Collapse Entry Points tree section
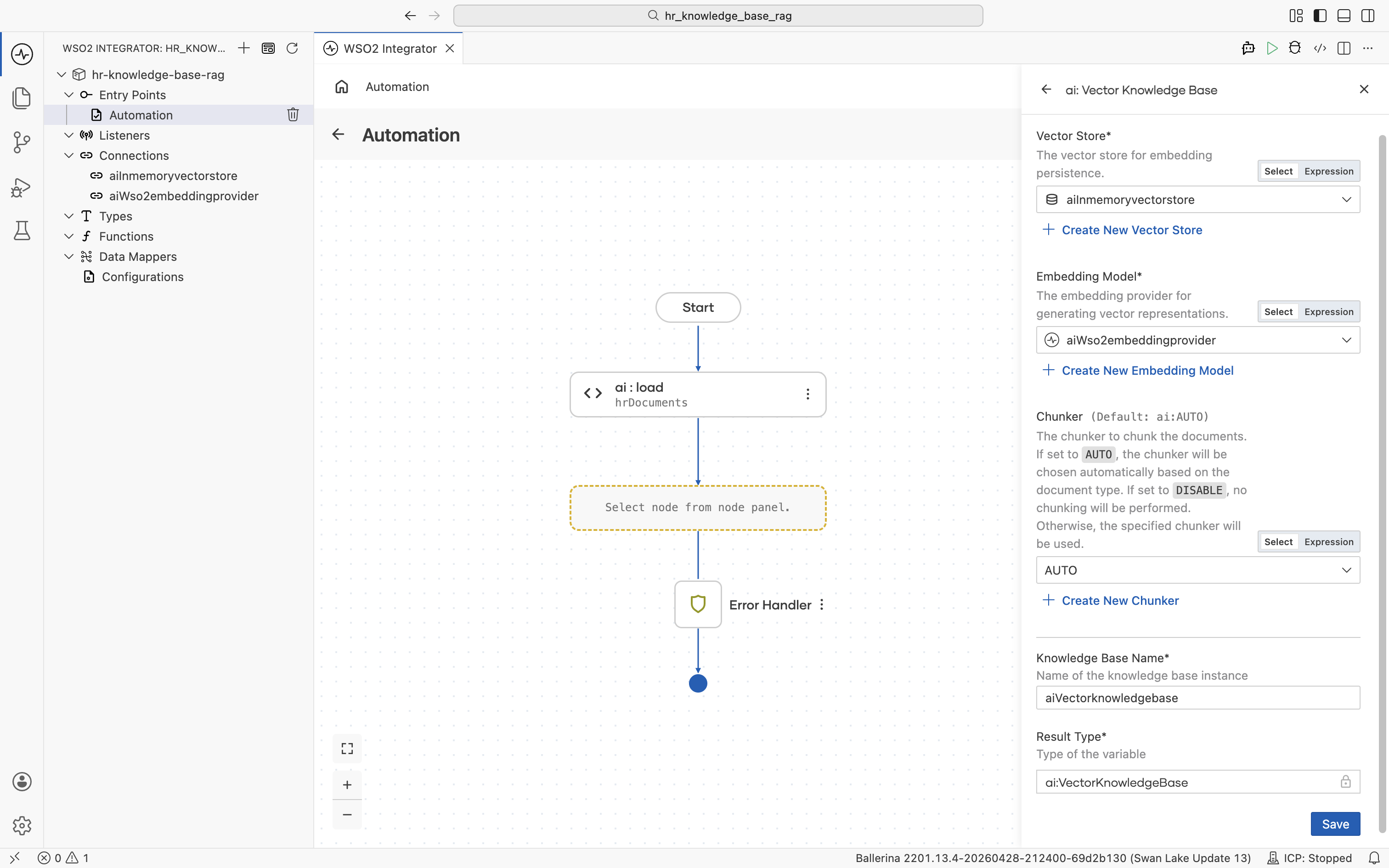The image size is (1389, 868). click(69, 95)
